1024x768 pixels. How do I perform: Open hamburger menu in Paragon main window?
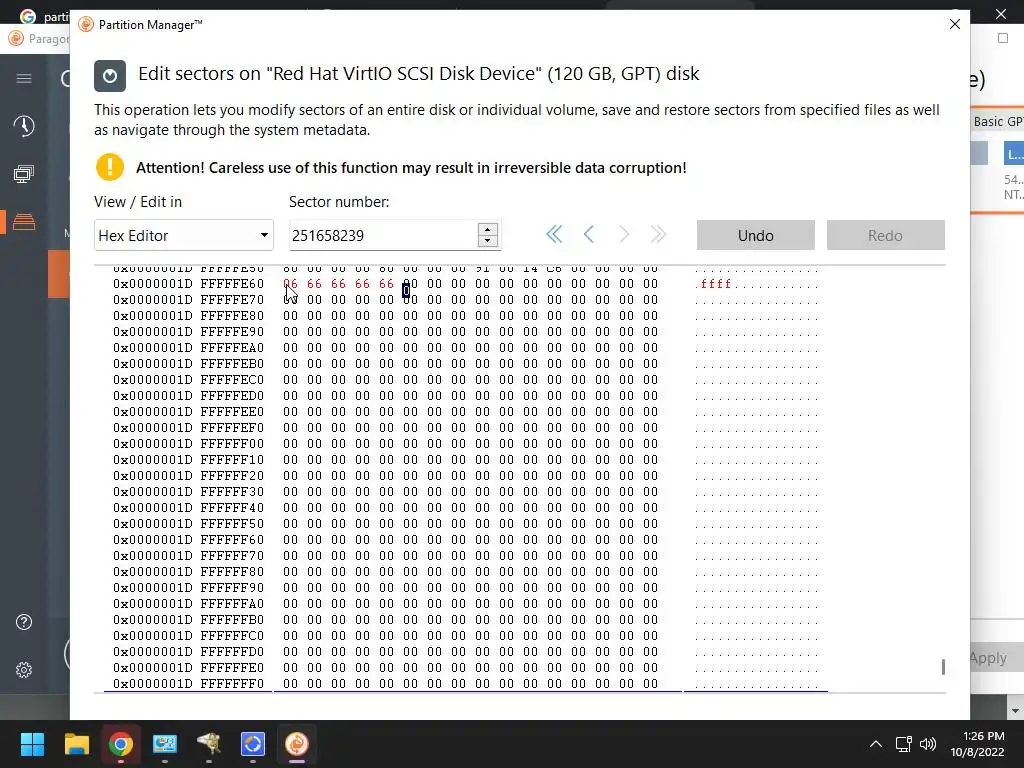click(x=24, y=78)
